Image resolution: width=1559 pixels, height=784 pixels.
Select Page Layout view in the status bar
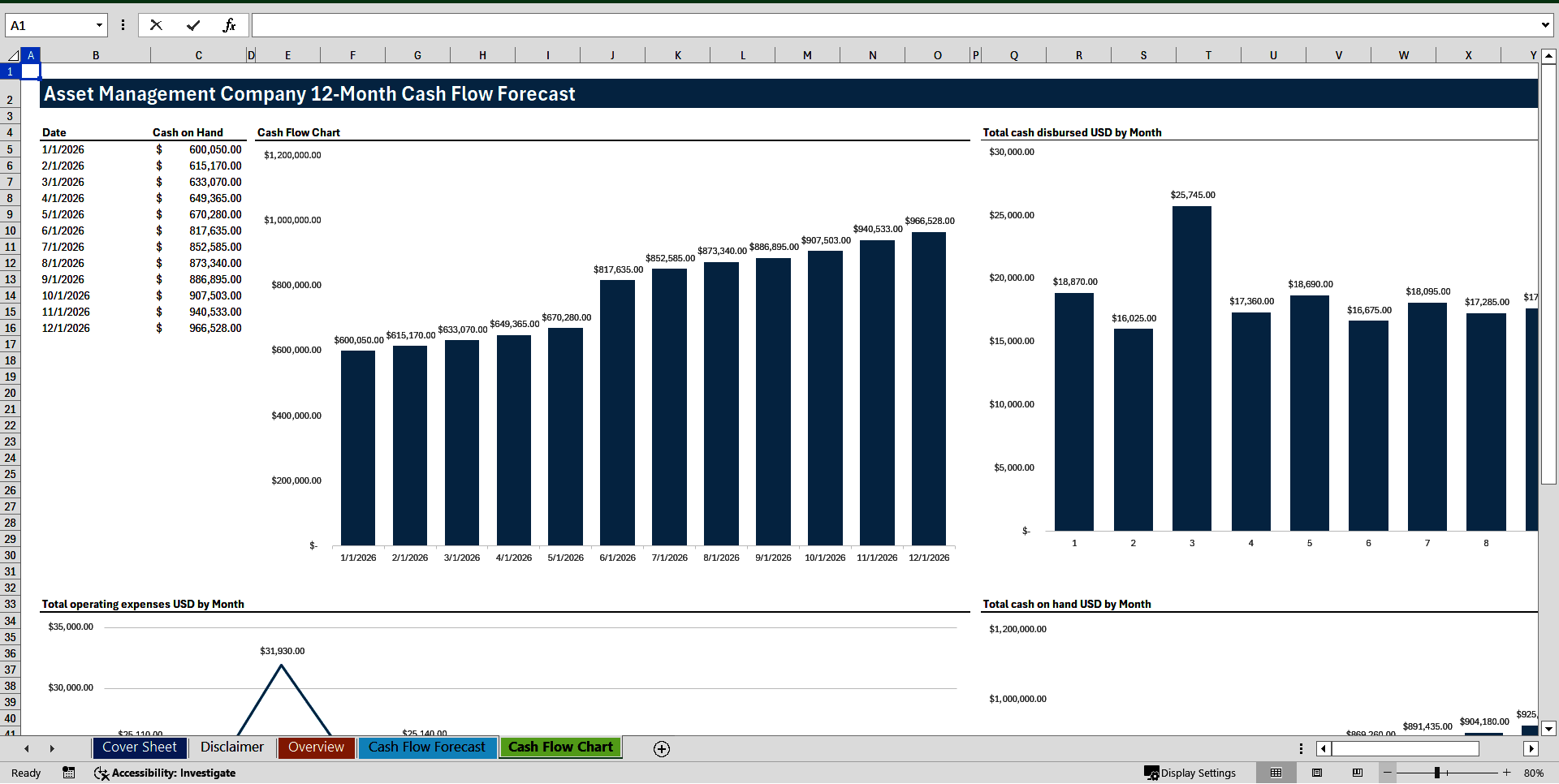[1316, 773]
